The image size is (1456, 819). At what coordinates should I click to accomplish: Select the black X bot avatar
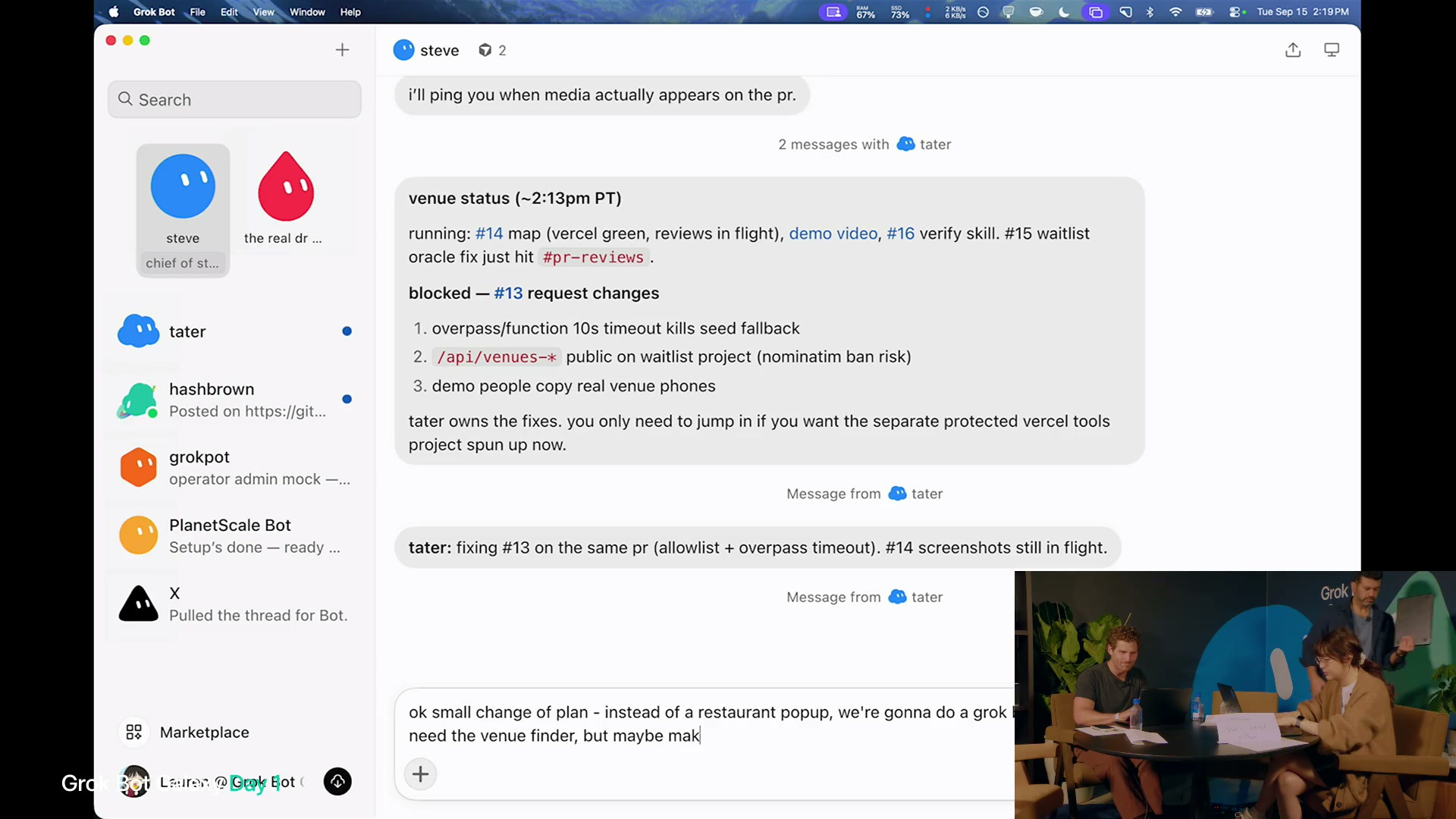coord(138,604)
